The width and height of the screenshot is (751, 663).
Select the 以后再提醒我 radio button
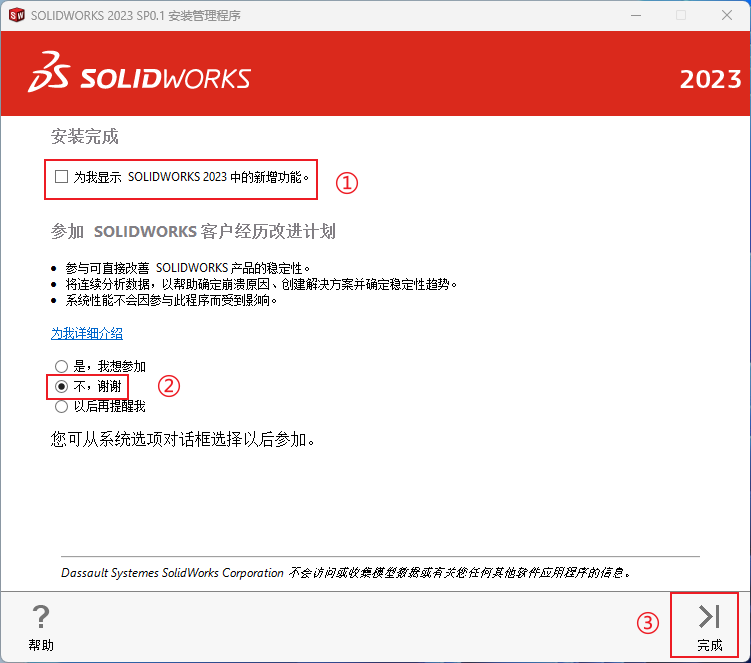61,407
